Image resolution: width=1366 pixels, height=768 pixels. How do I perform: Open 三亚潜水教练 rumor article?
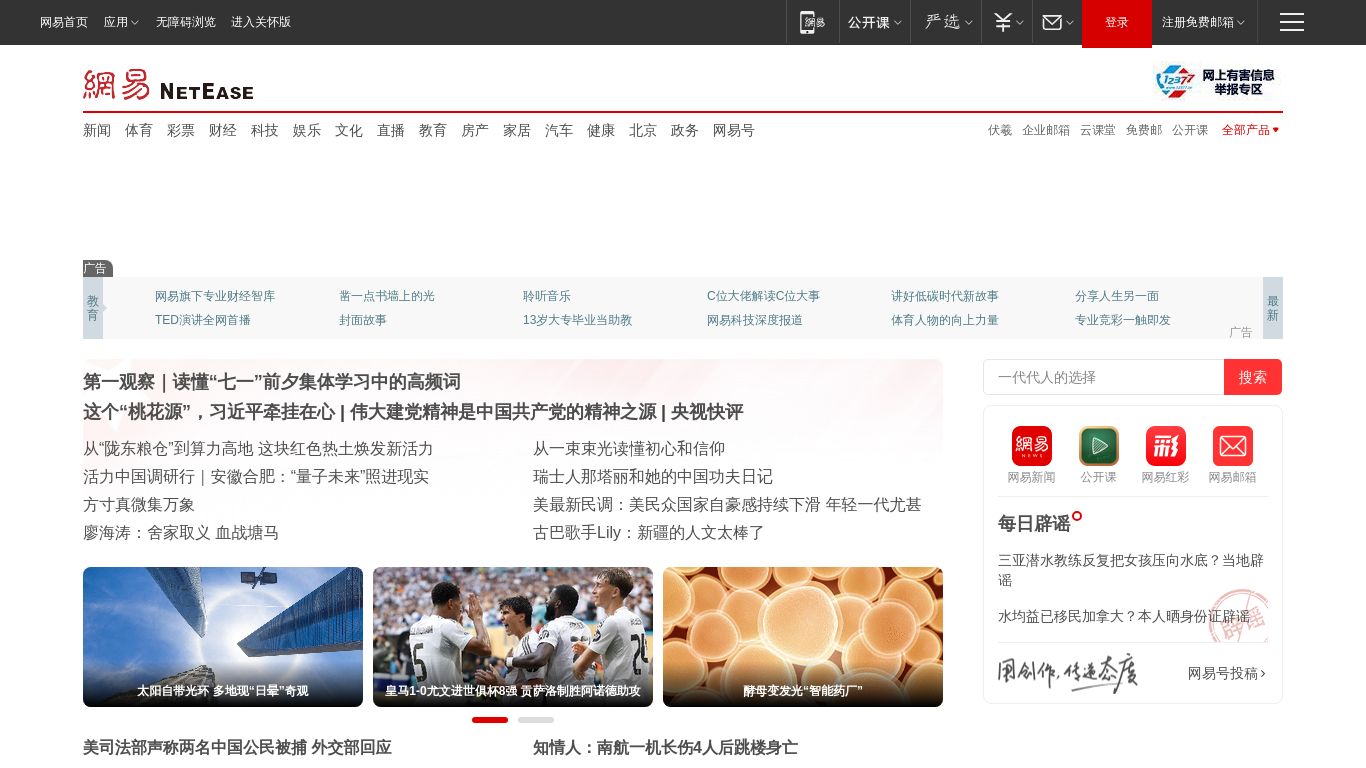pyautogui.click(x=1131, y=570)
